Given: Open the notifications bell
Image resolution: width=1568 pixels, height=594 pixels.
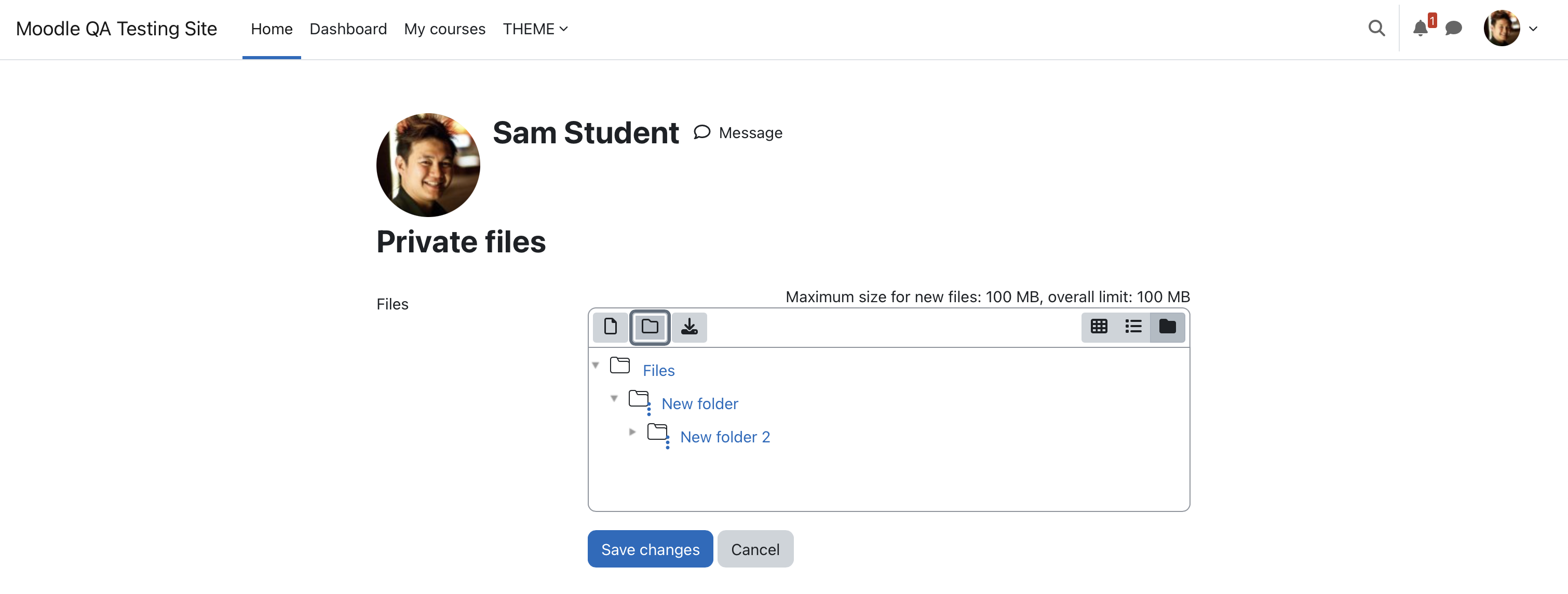Looking at the screenshot, I should [x=1420, y=28].
